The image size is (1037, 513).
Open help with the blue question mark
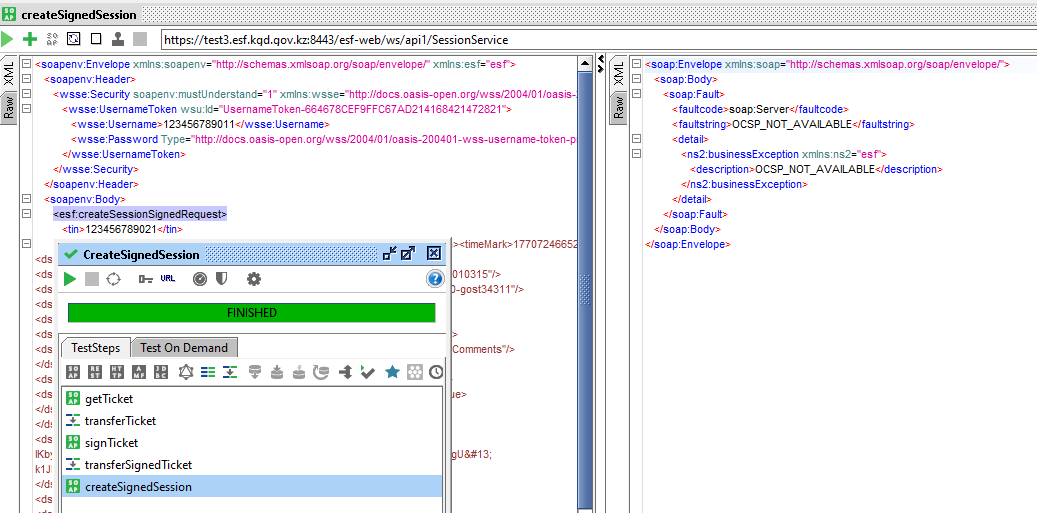pyautogui.click(x=435, y=279)
